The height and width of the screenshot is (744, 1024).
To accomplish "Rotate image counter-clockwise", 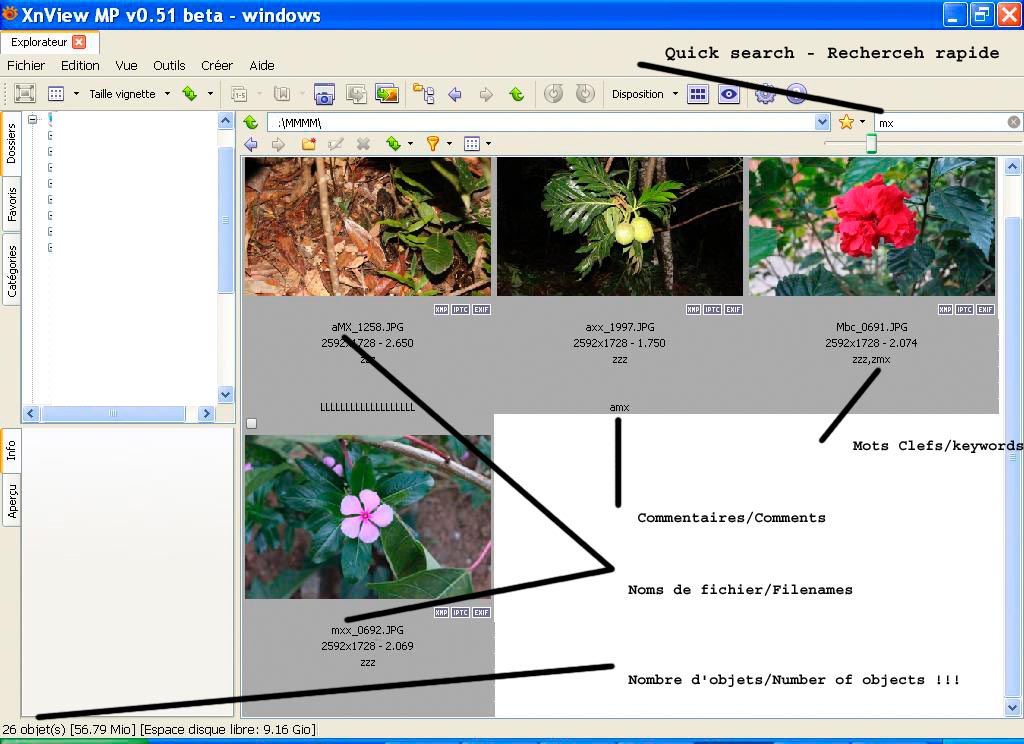I will (x=554, y=93).
